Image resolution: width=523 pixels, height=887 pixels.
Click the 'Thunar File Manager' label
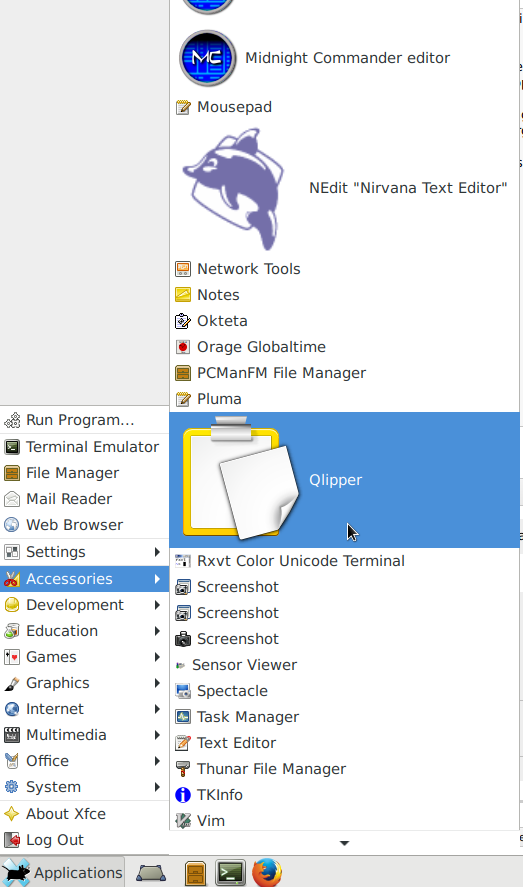[271, 769]
